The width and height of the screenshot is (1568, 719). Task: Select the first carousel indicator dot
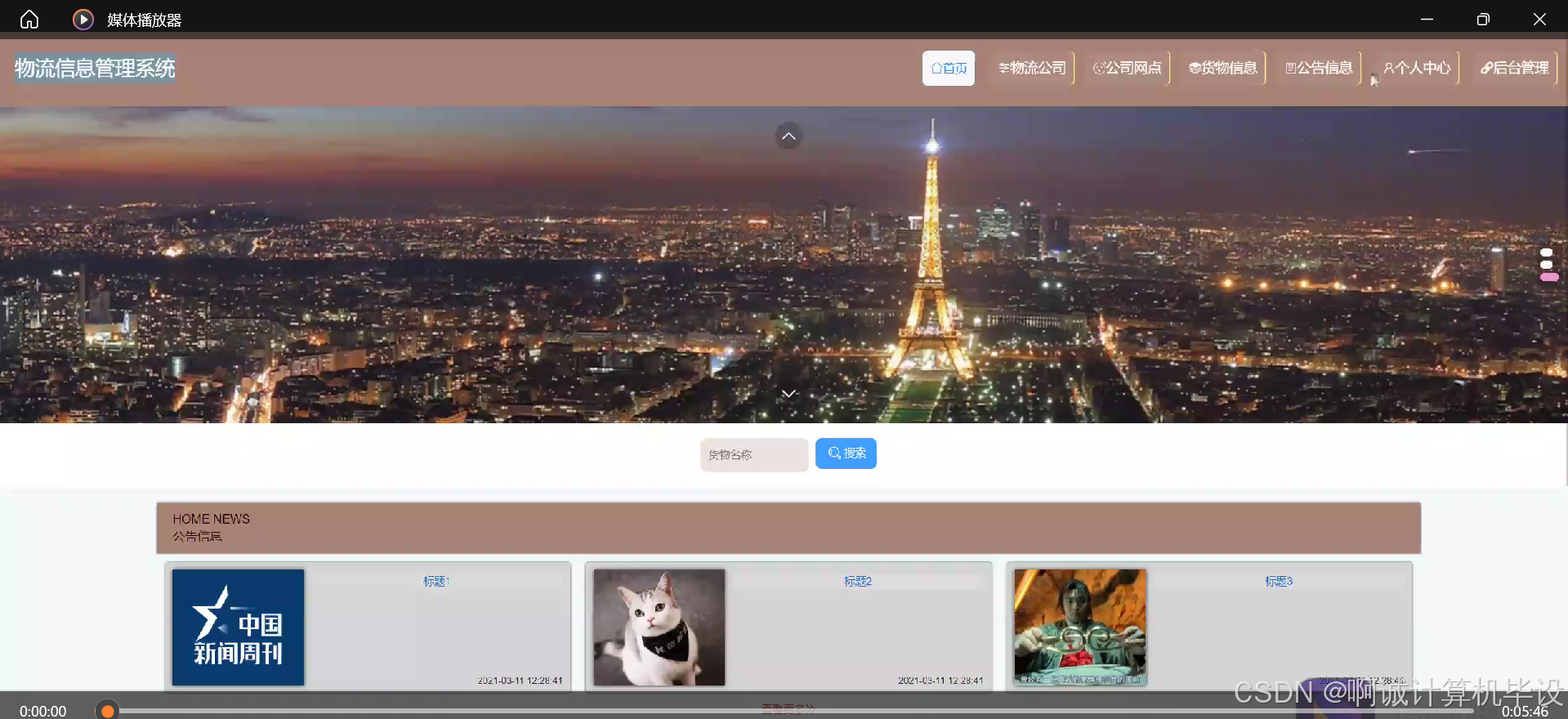(x=1547, y=252)
